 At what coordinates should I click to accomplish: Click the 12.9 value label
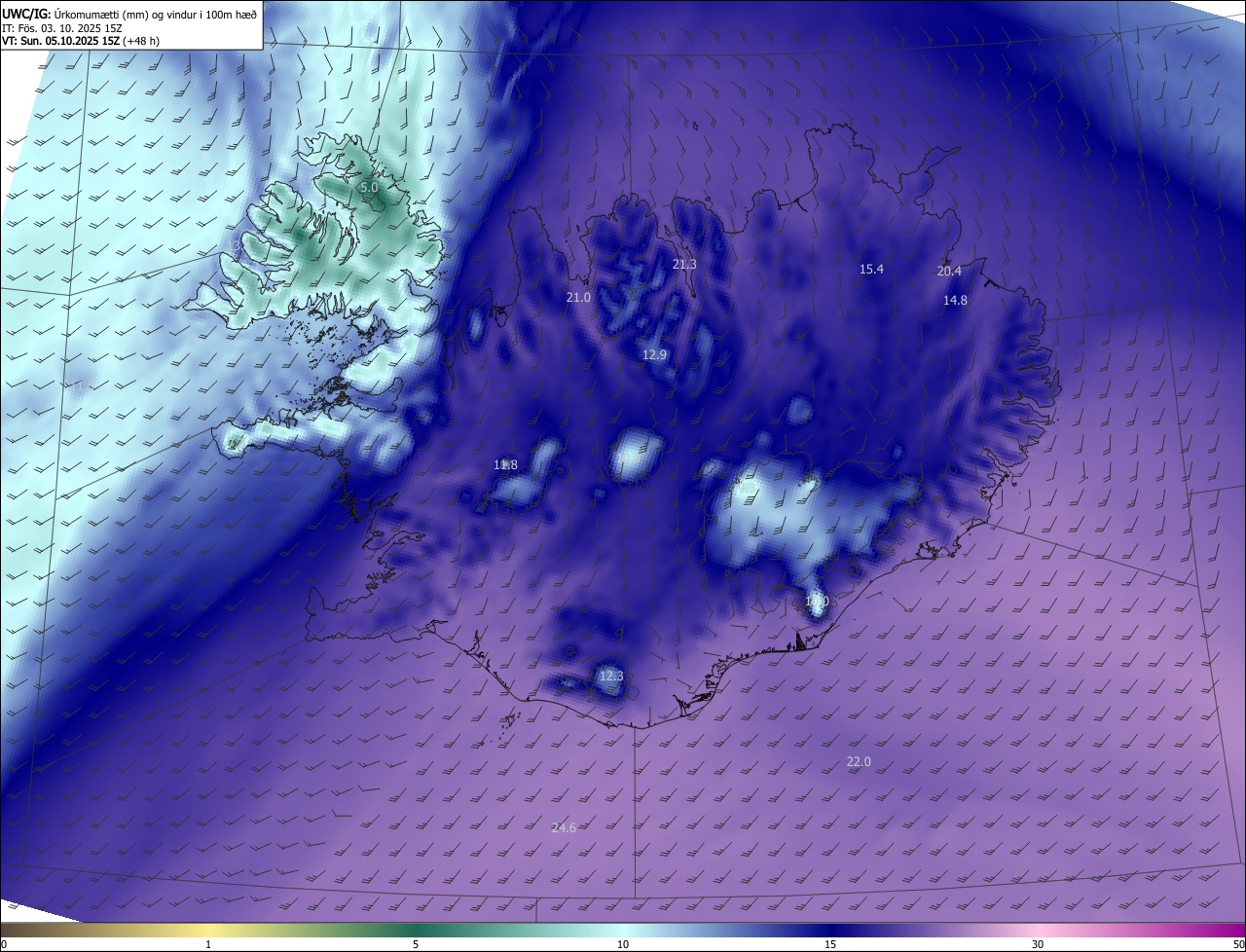point(654,355)
